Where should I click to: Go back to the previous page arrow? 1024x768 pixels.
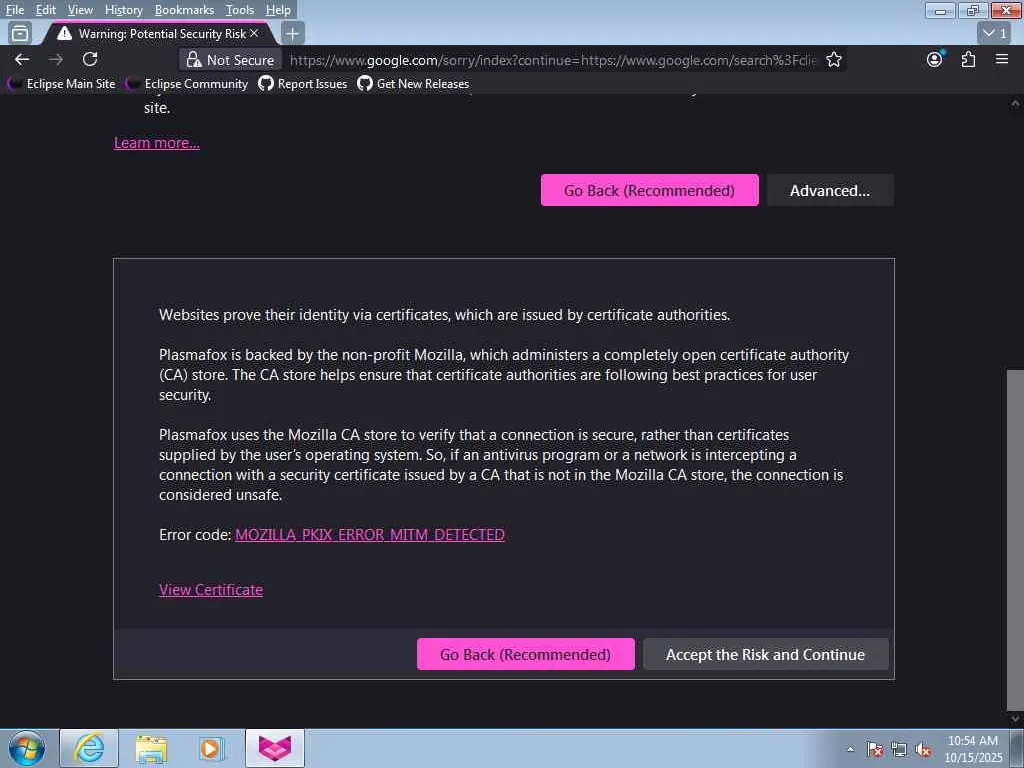(x=22, y=59)
